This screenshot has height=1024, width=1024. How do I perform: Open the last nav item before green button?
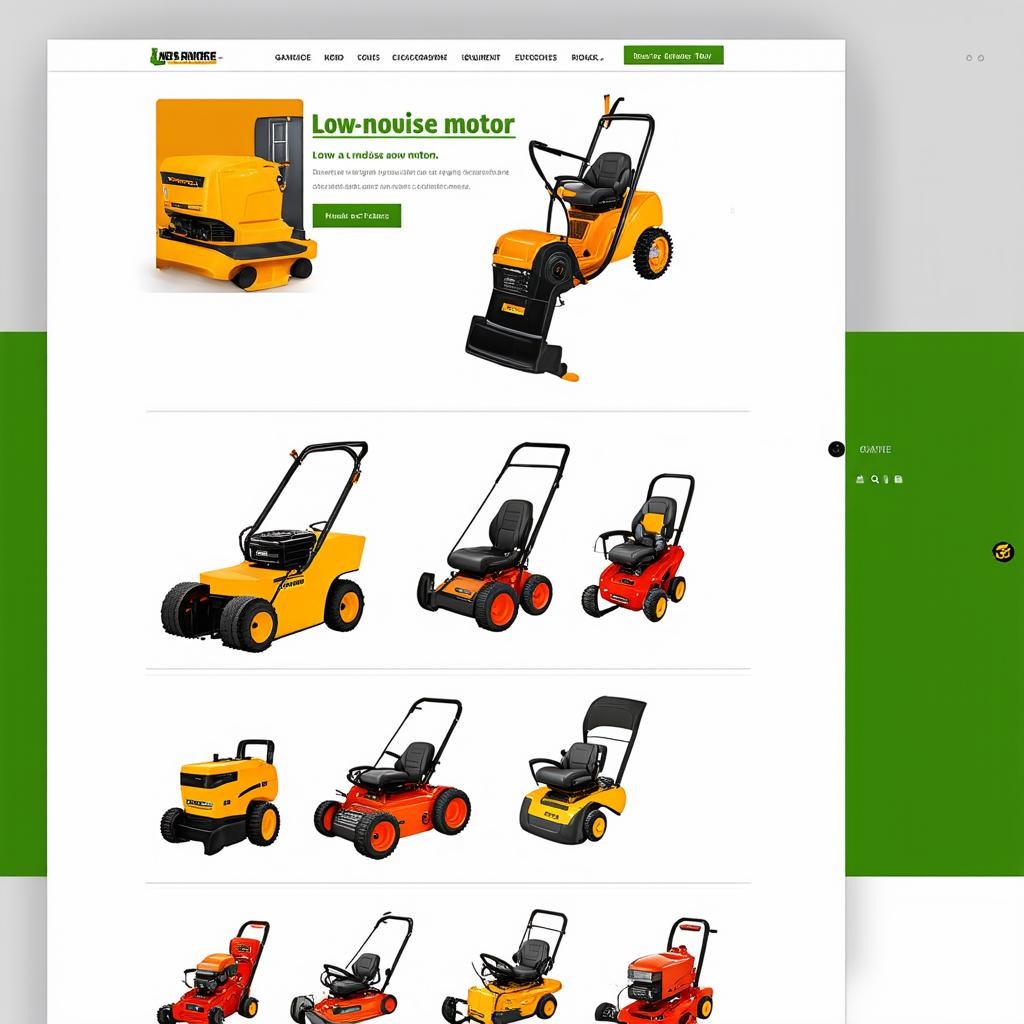[586, 58]
